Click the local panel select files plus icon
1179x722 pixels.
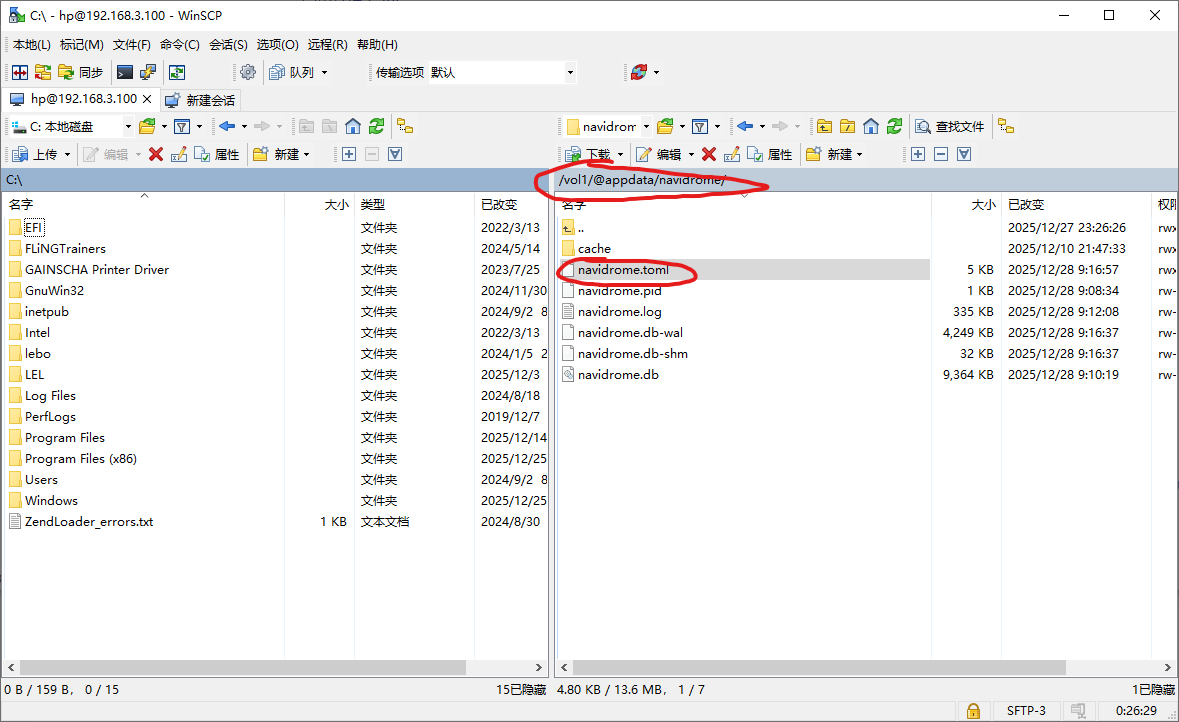coord(349,154)
